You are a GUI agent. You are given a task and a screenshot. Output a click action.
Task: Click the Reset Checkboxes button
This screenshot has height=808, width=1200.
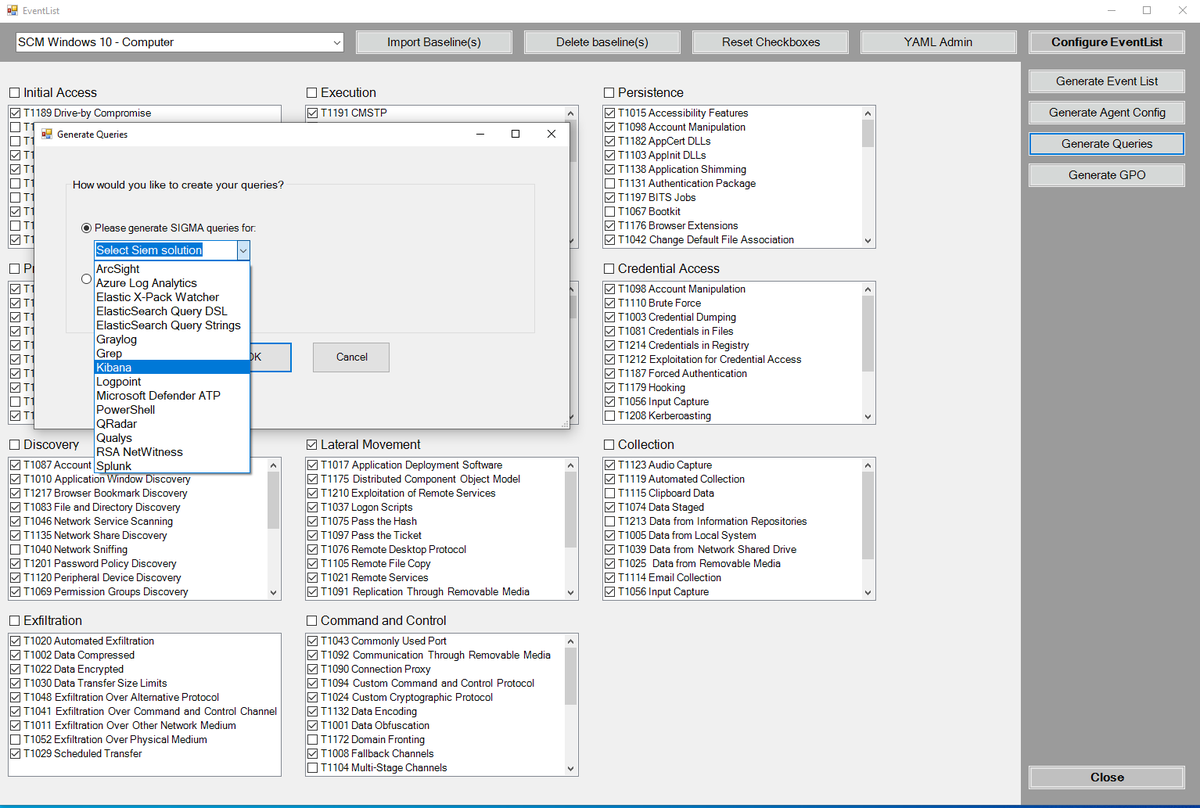(x=770, y=42)
